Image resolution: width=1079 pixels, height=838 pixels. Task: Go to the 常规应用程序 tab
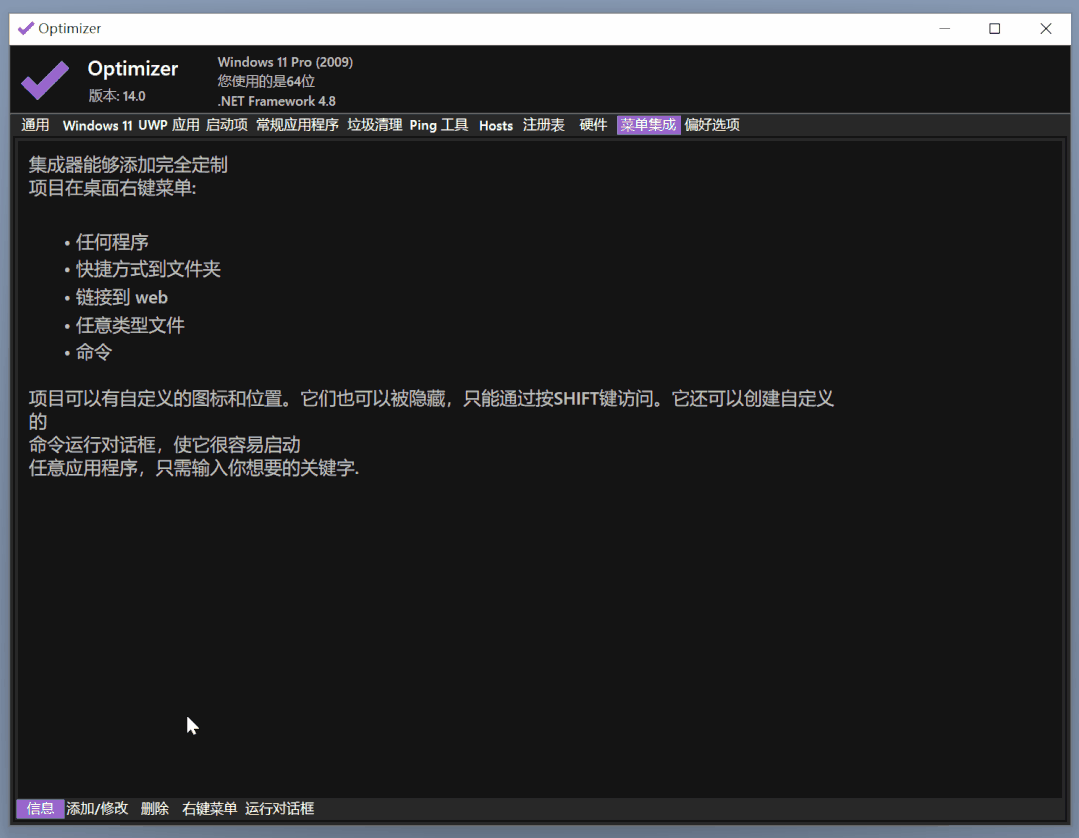297,125
